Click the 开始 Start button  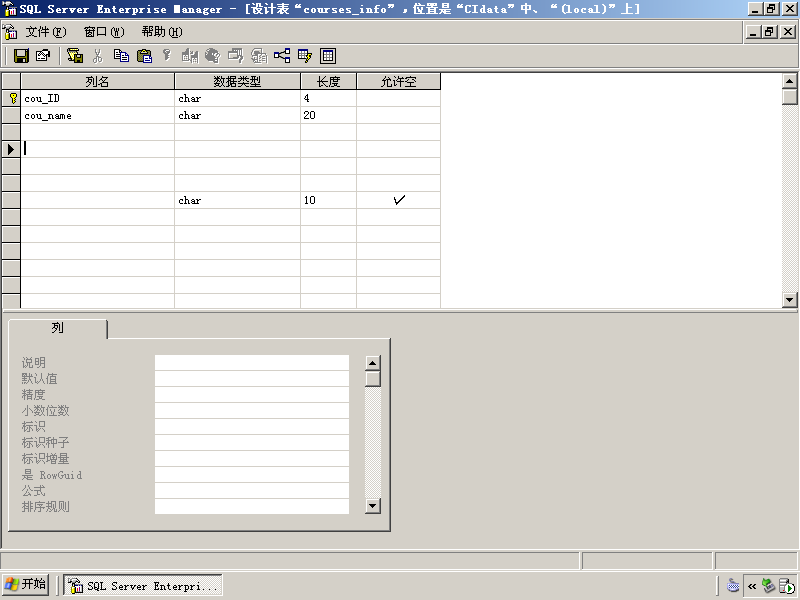coord(26,584)
